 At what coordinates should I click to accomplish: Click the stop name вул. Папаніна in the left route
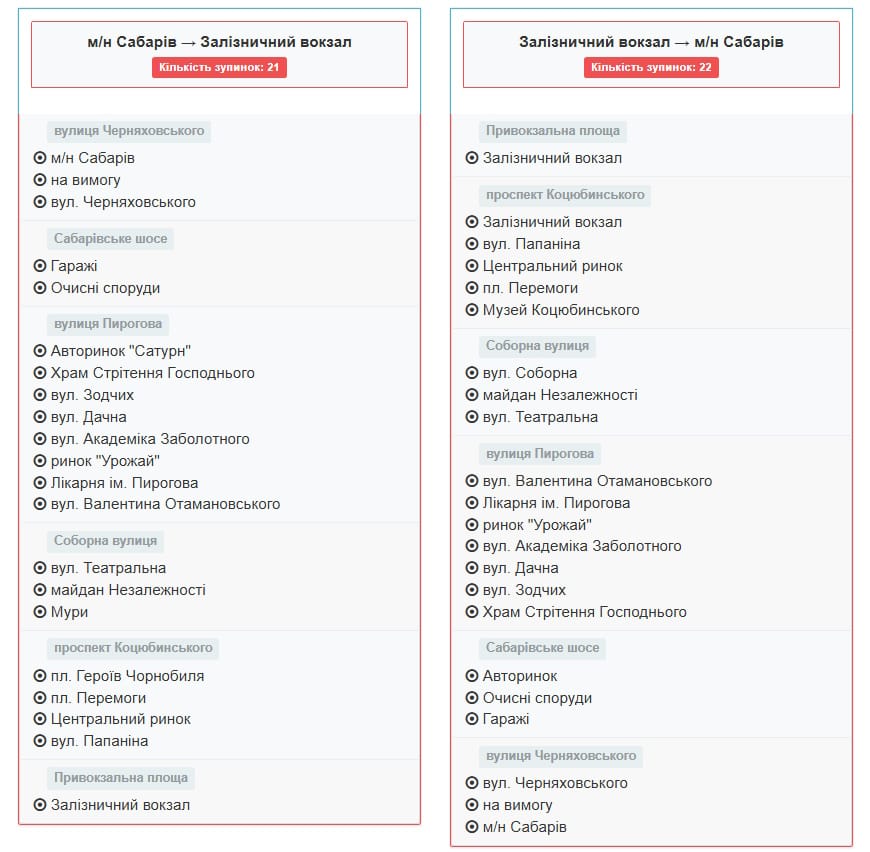[x=99, y=741]
